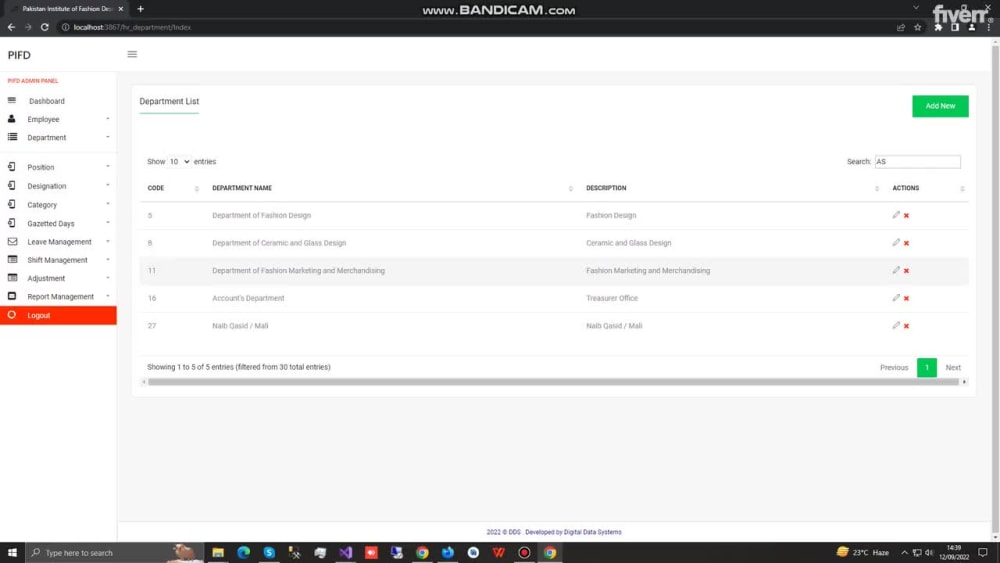This screenshot has width=1000, height=563.
Task: Edit Fashion Marketing and Merchandising department
Action: pyautogui.click(x=896, y=270)
